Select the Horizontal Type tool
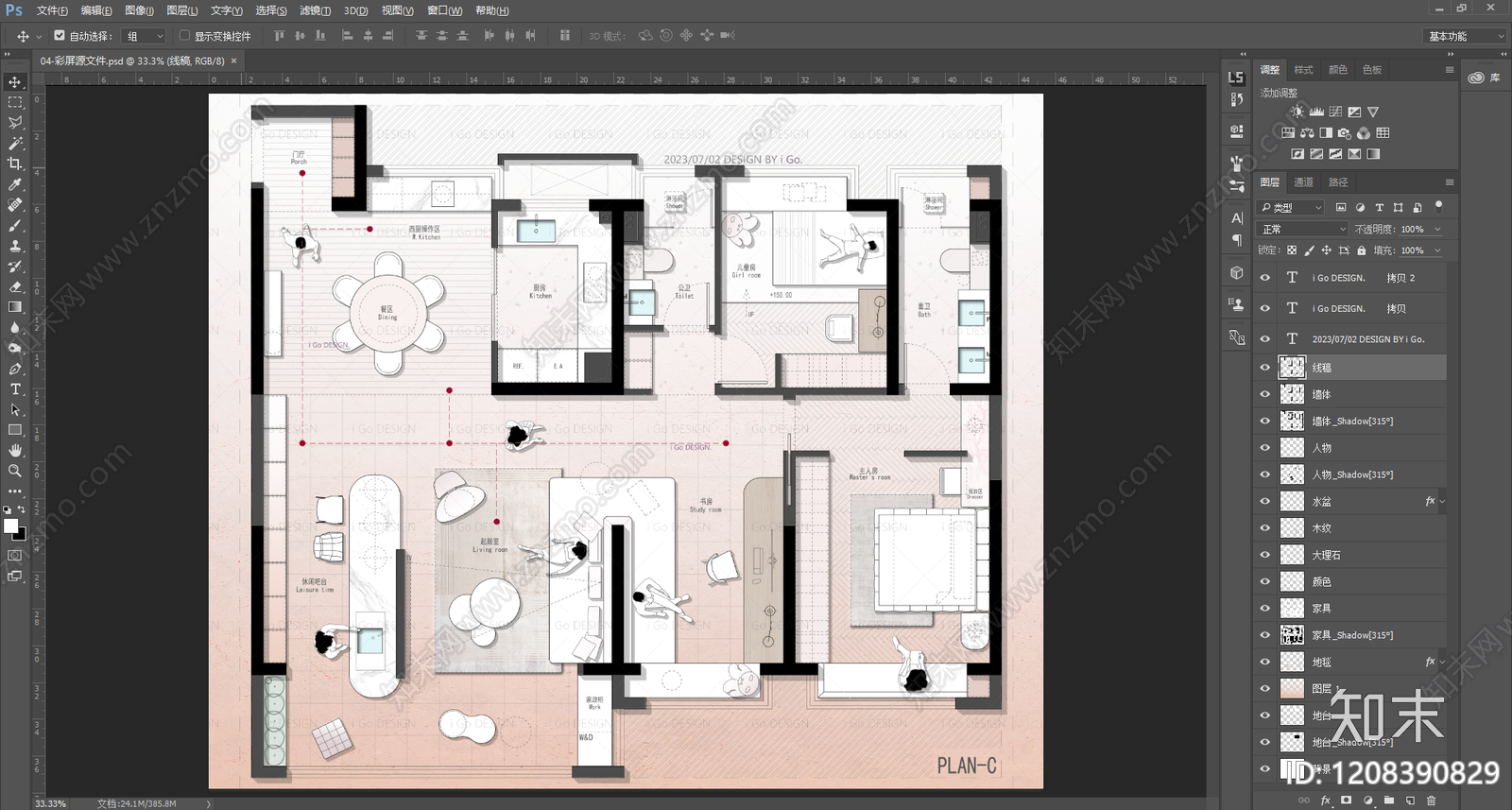Image resolution: width=1512 pixels, height=810 pixels. pyautogui.click(x=15, y=389)
